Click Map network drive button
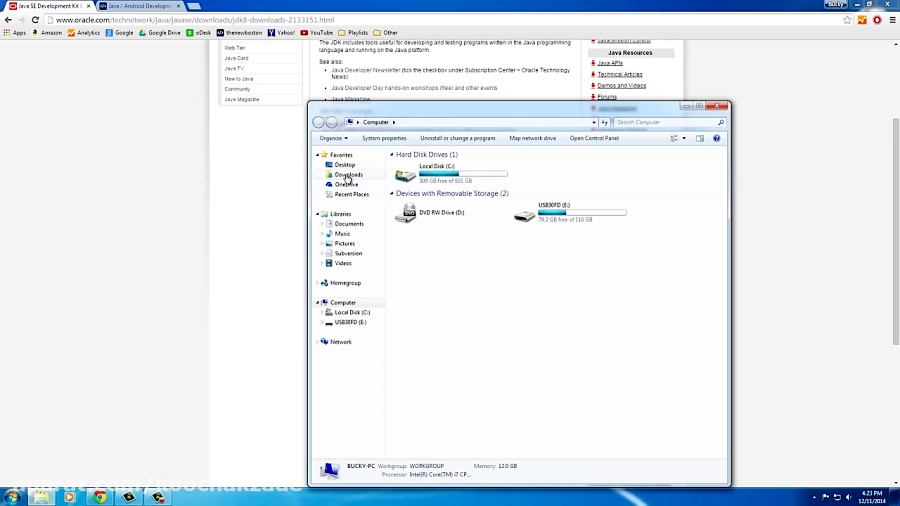The width and height of the screenshot is (900, 506). click(532, 138)
